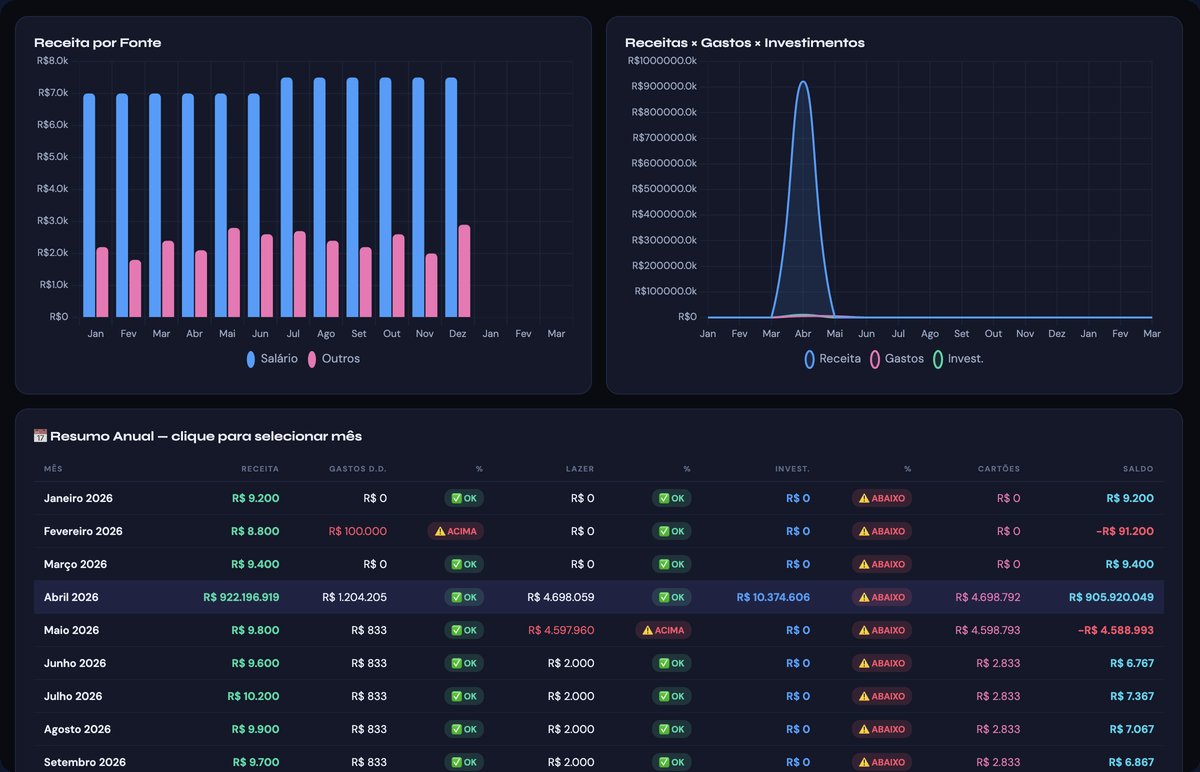Click the R$ 4.597.960 lazer value in the Maio 2026 row
The height and width of the screenshot is (772, 1200).
[561, 630]
